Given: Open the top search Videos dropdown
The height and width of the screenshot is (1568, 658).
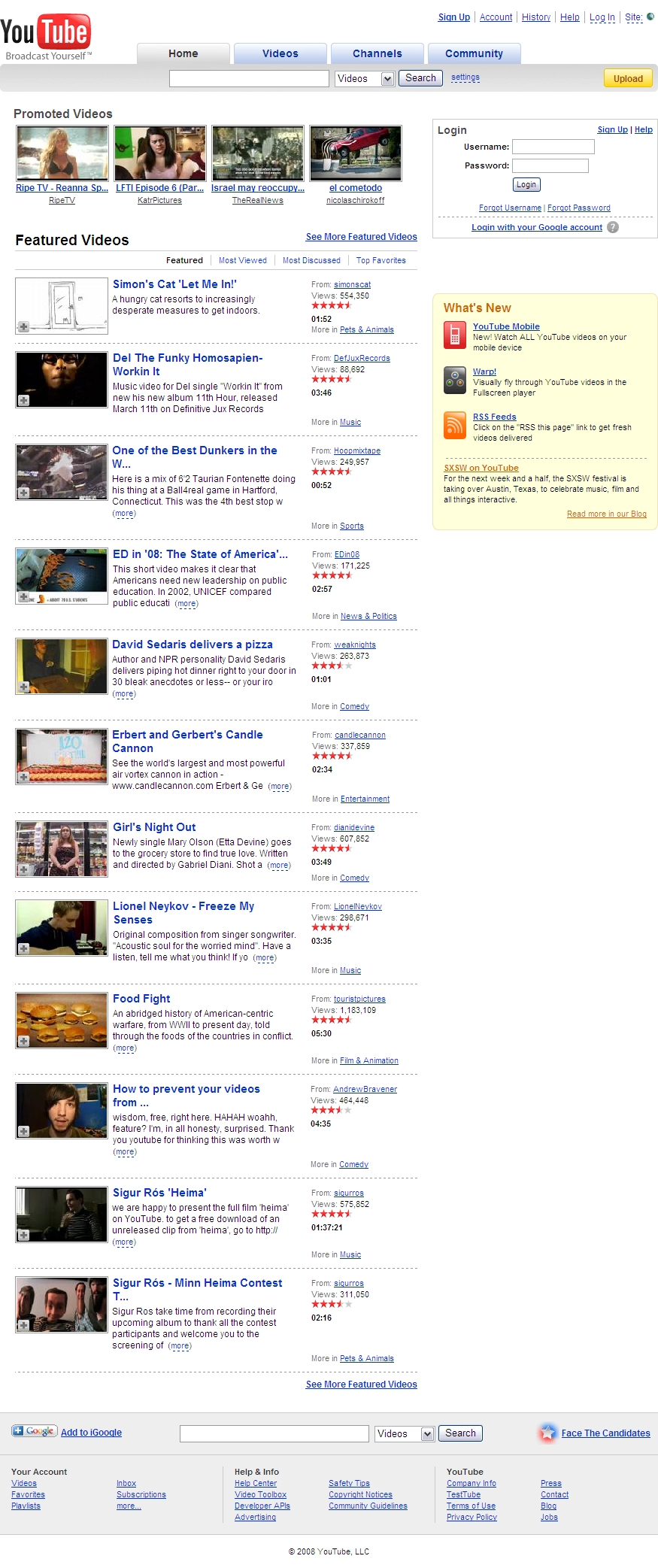Looking at the screenshot, I should 365,78.
